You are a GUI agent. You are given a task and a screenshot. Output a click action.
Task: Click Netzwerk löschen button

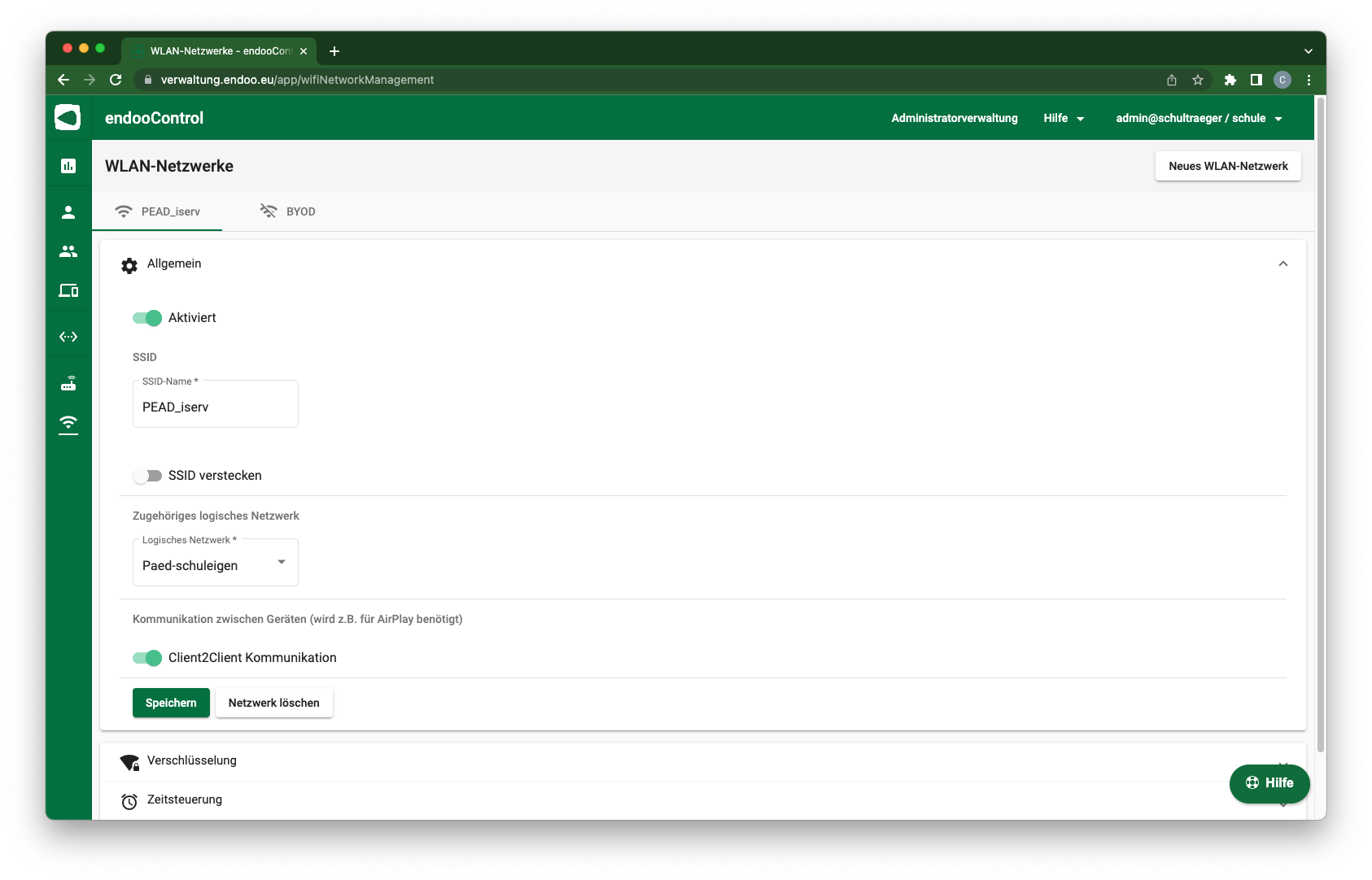(x=274, y=703)
